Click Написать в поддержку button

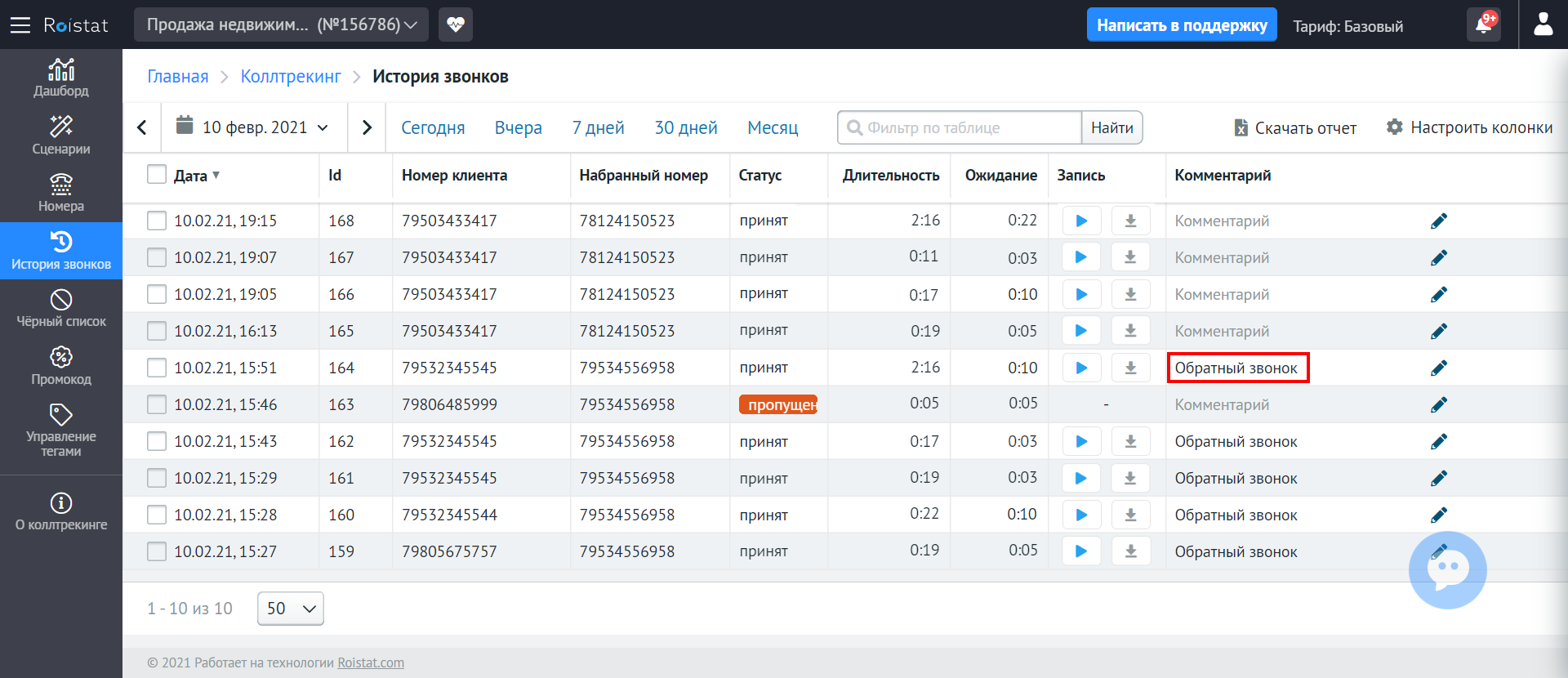[x=1181, y=25]
